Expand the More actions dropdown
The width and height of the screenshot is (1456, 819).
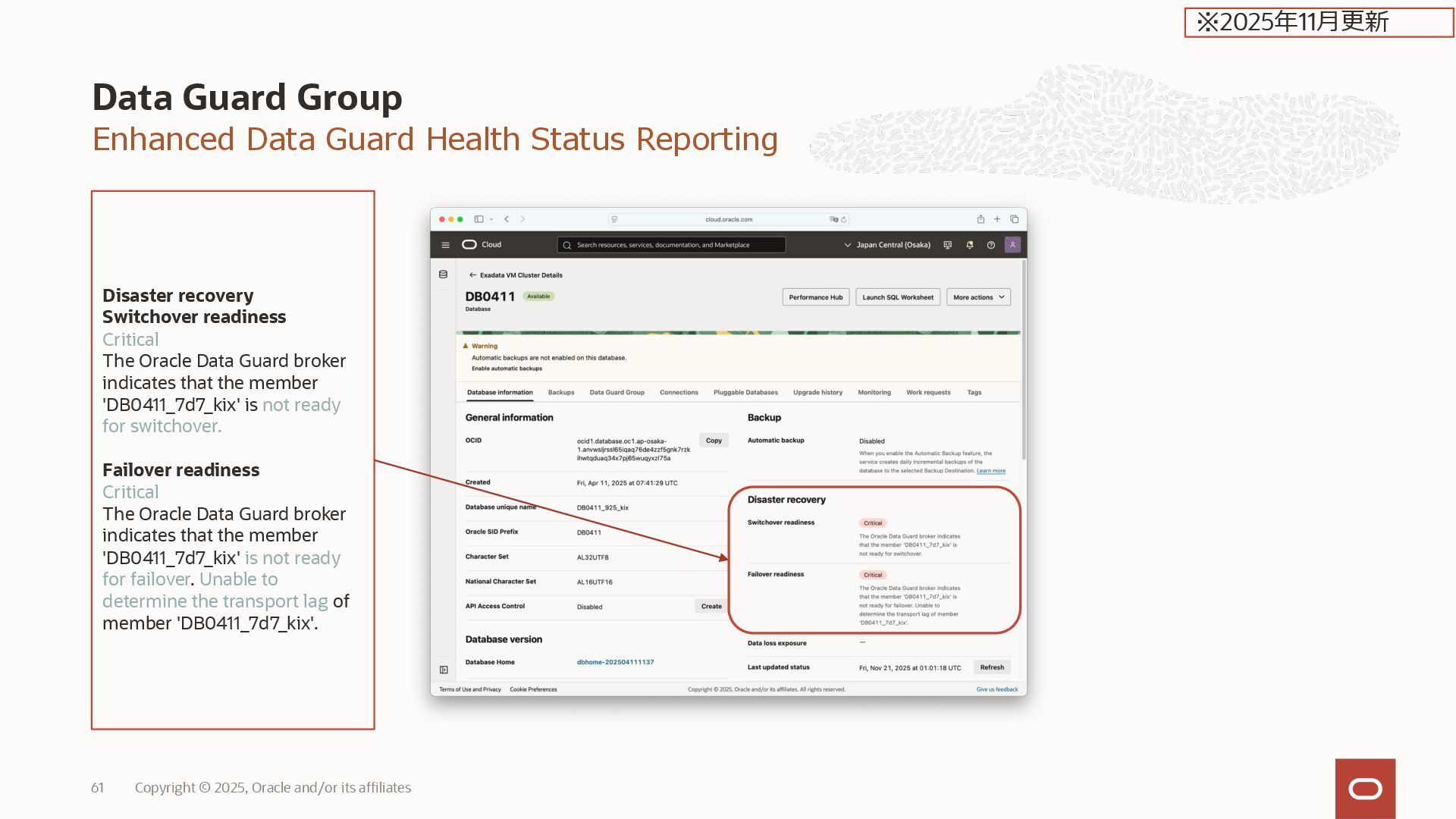pos(978,297)
